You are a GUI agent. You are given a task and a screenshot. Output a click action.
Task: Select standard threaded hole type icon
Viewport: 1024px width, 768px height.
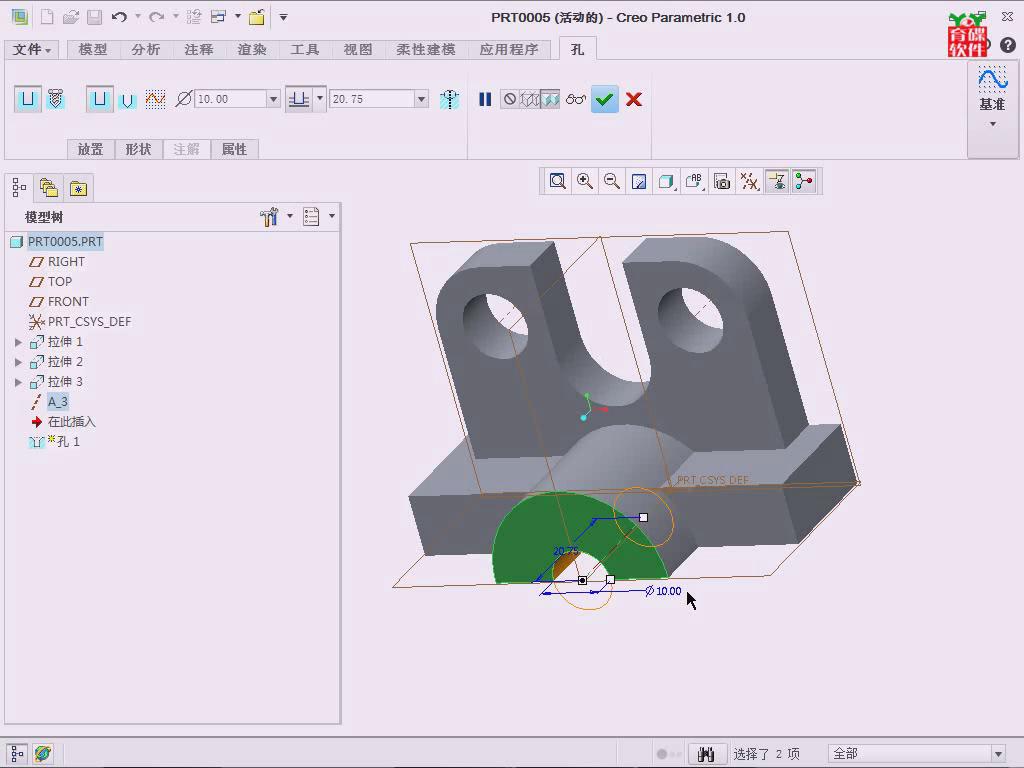pyautogui.click(x=56, y=99)
